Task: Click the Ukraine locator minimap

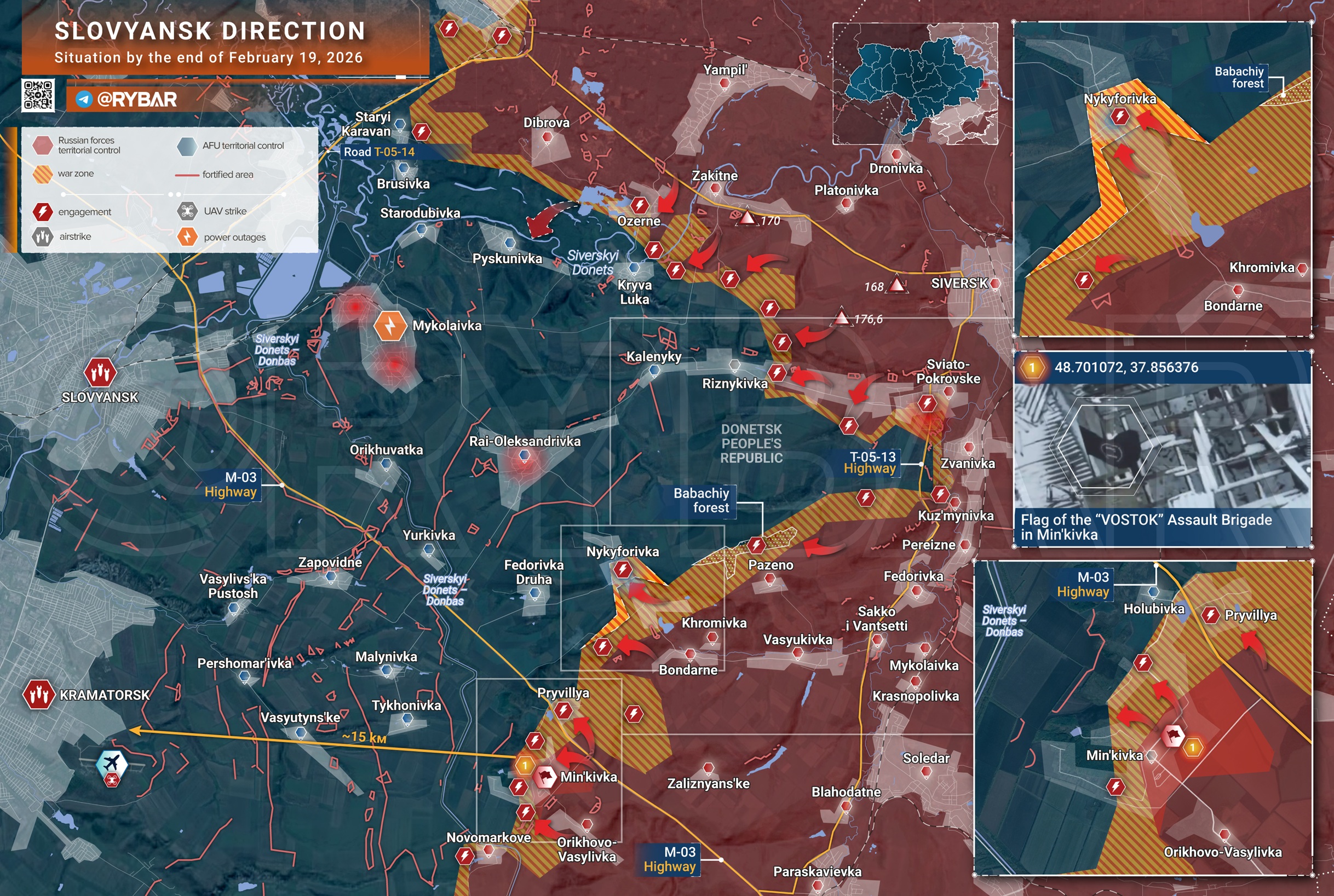Action: click(915, 83)
